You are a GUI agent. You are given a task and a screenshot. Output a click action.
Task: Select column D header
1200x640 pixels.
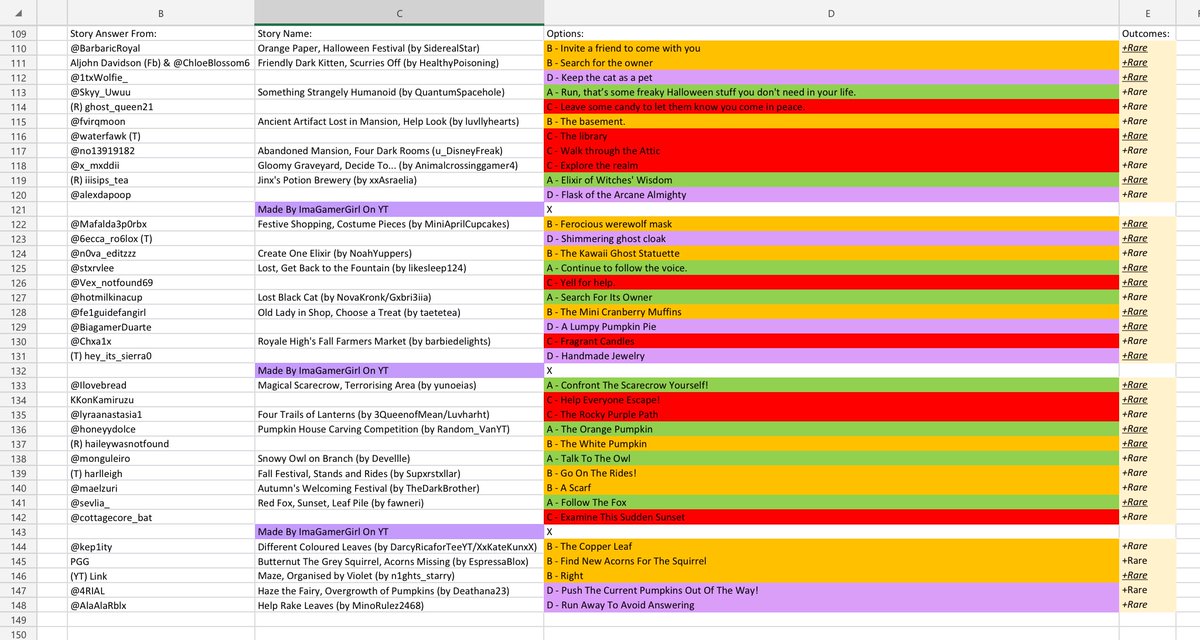point(831,12)
